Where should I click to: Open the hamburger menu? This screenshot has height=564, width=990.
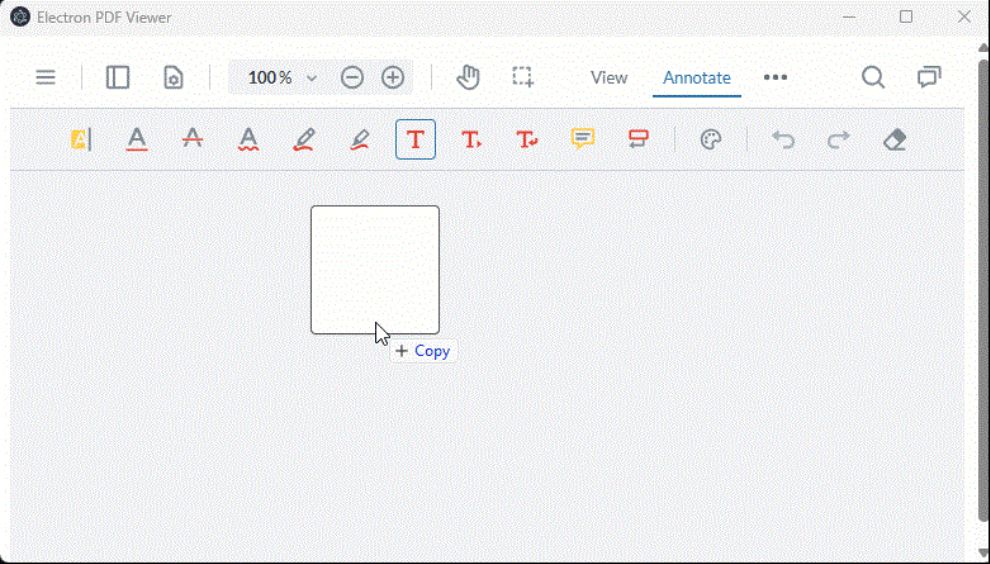(45, 78)
